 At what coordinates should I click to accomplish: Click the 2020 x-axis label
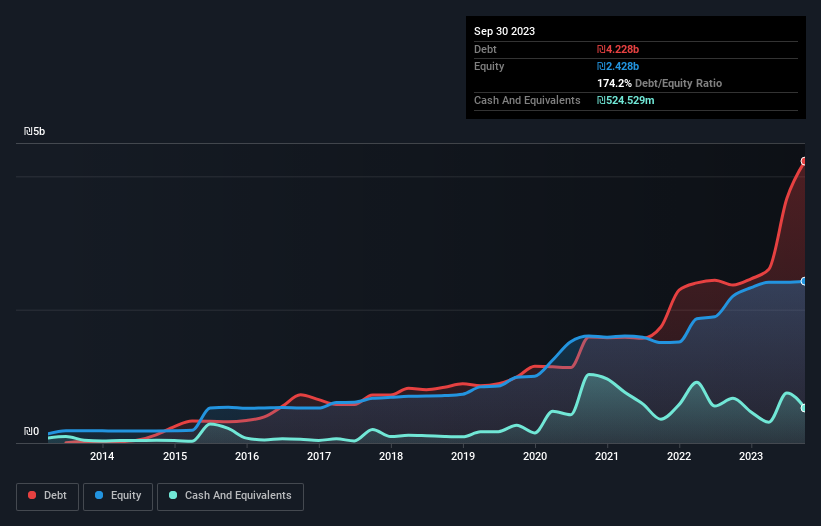[535, 456]
